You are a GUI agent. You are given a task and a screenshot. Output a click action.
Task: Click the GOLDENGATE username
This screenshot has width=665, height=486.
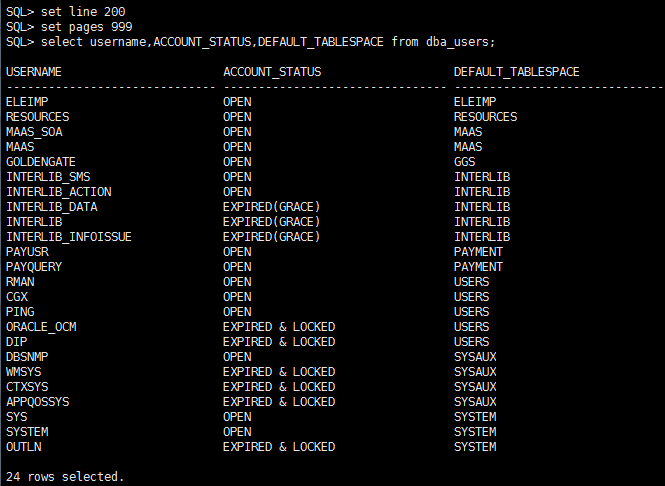(41, 162)
